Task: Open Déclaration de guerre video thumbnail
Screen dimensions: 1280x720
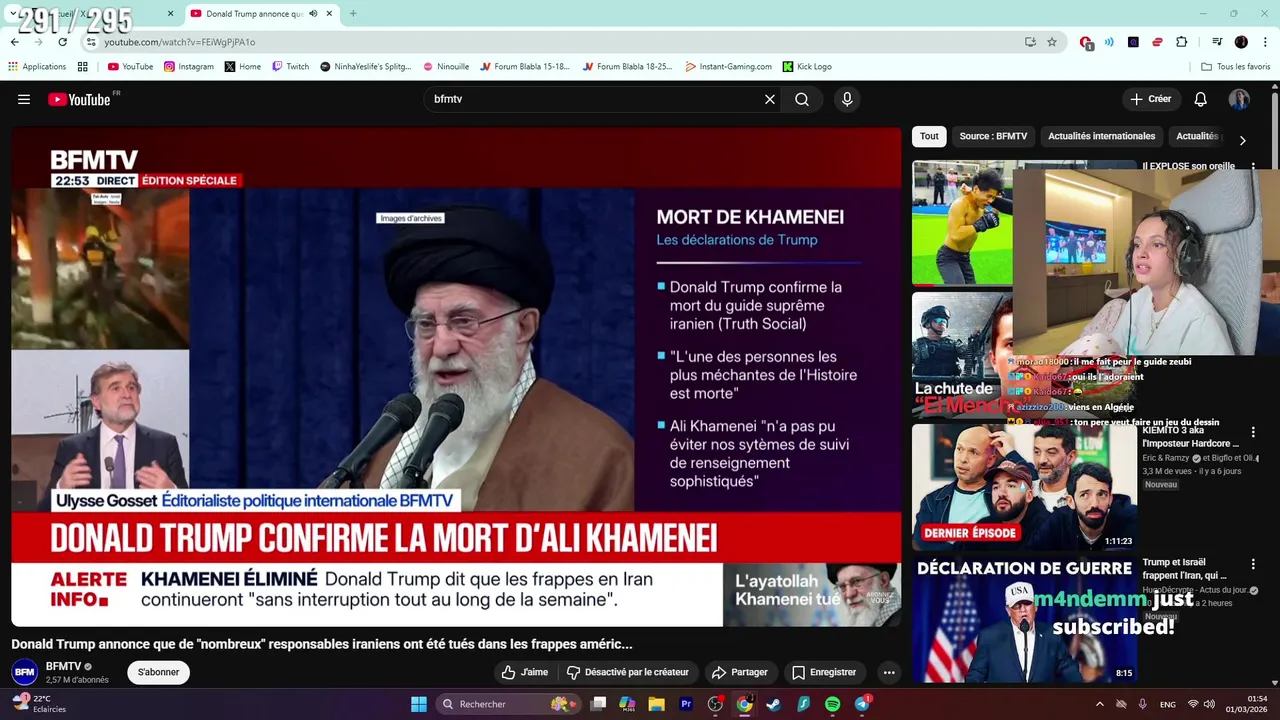Action: point(1024,619)
